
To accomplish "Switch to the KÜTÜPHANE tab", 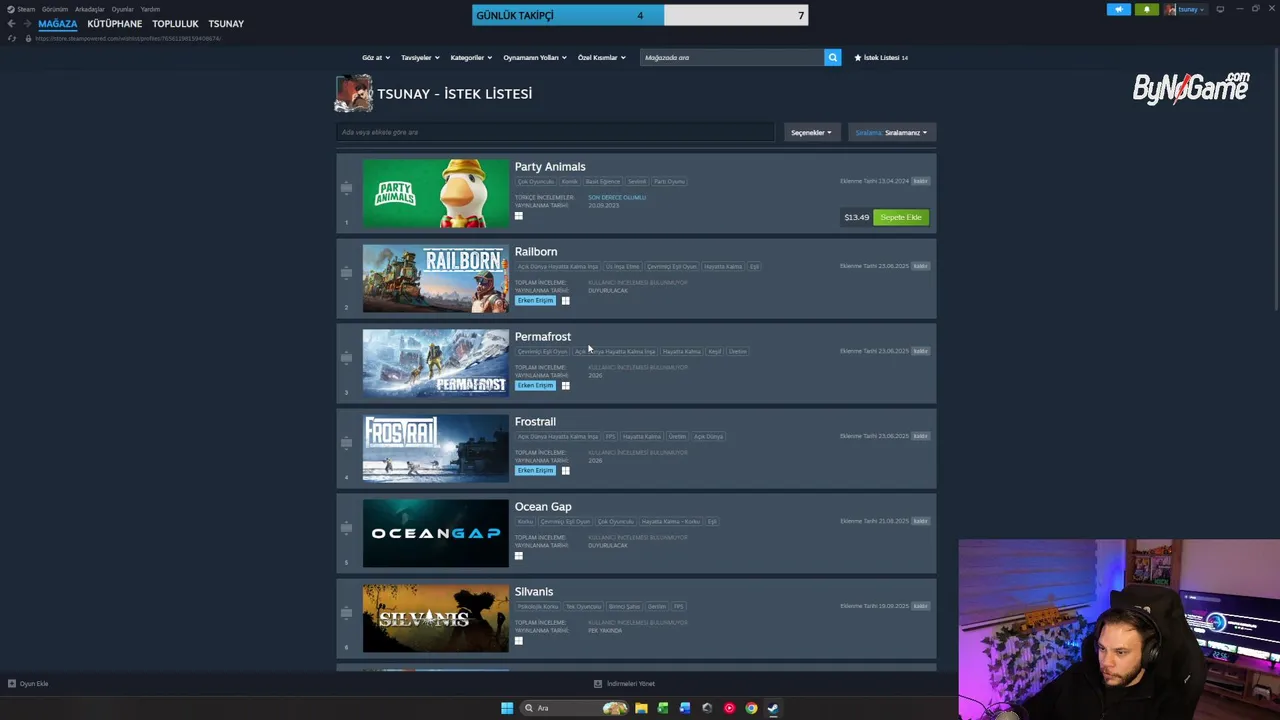I will (x=115, y=24).
